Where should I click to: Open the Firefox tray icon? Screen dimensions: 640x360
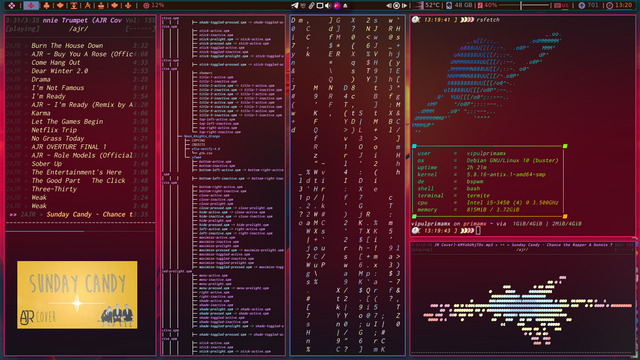(337, 5)
